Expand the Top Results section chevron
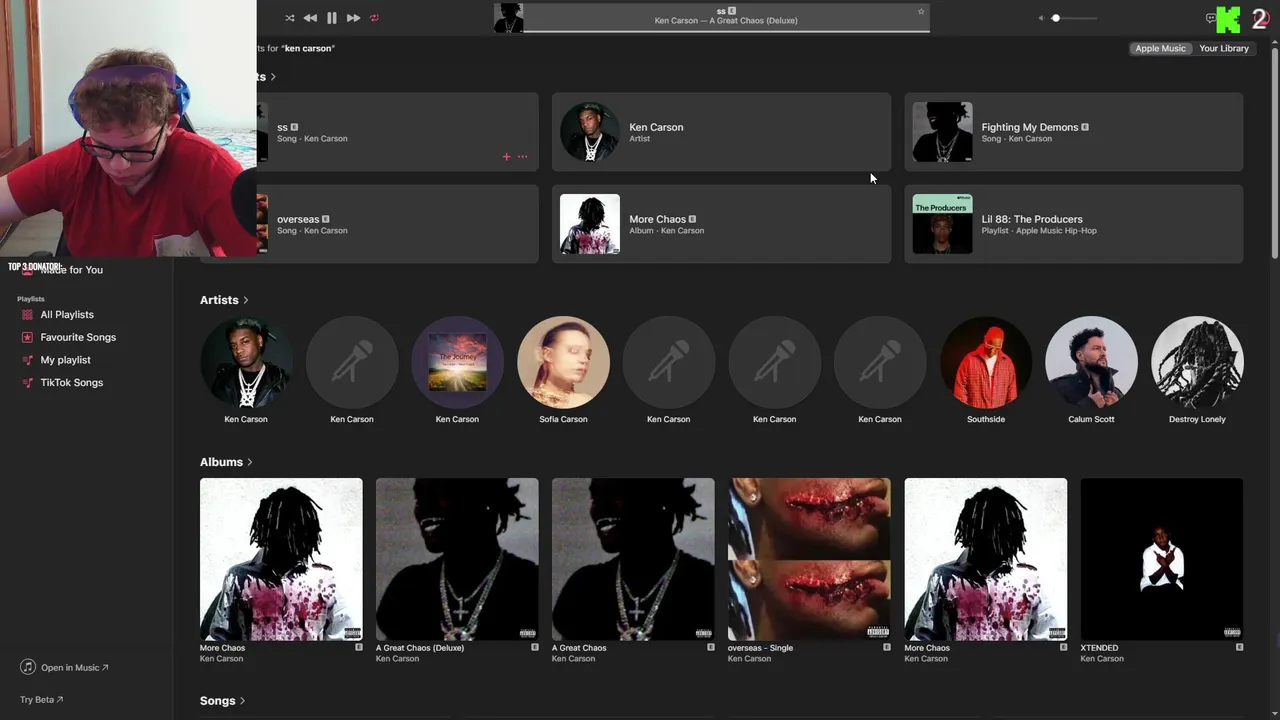The width and height of the screenshot is (1280, 720). point(273,77)
